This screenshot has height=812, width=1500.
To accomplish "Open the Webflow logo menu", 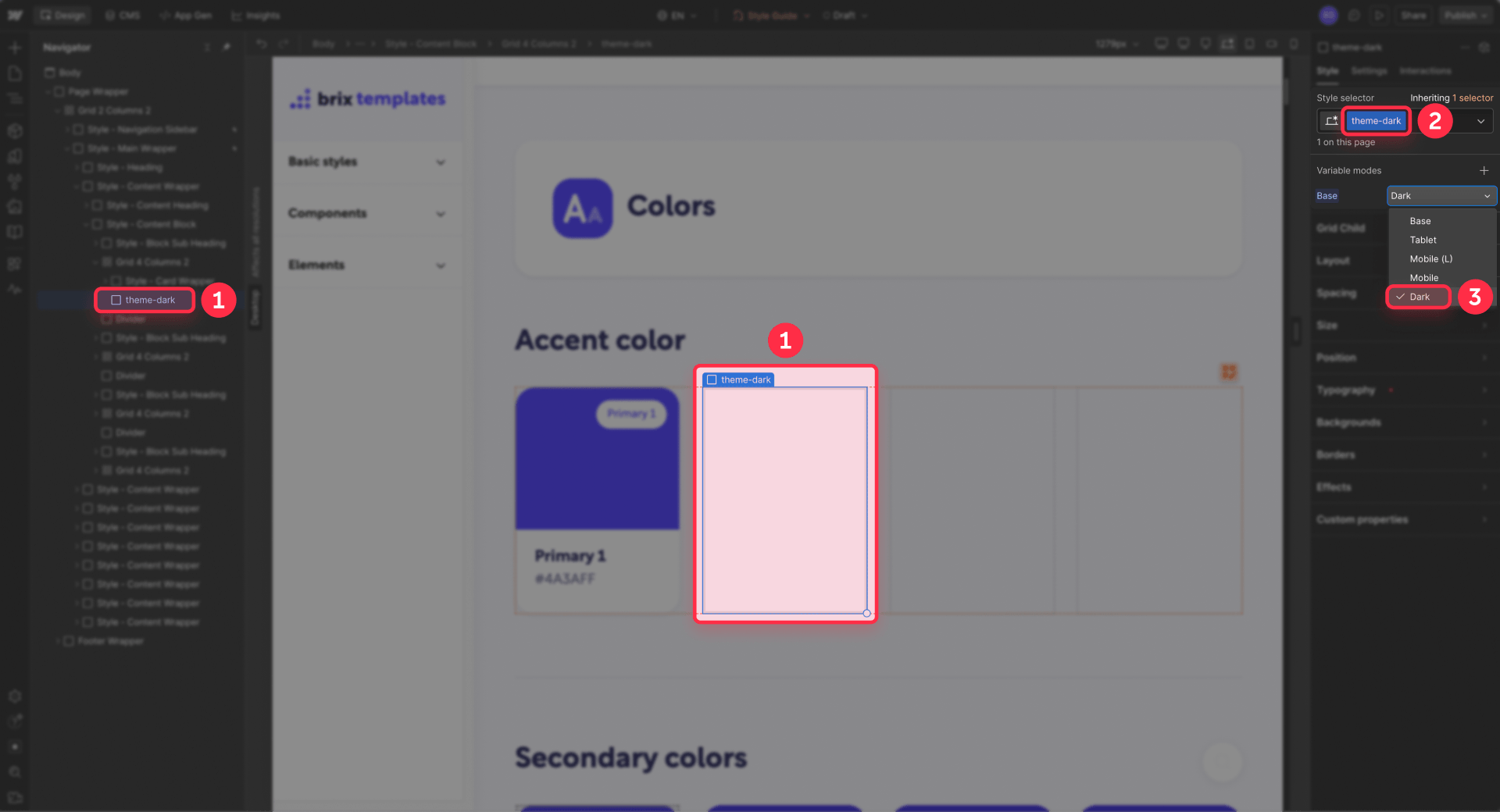I will pos(15,15).
